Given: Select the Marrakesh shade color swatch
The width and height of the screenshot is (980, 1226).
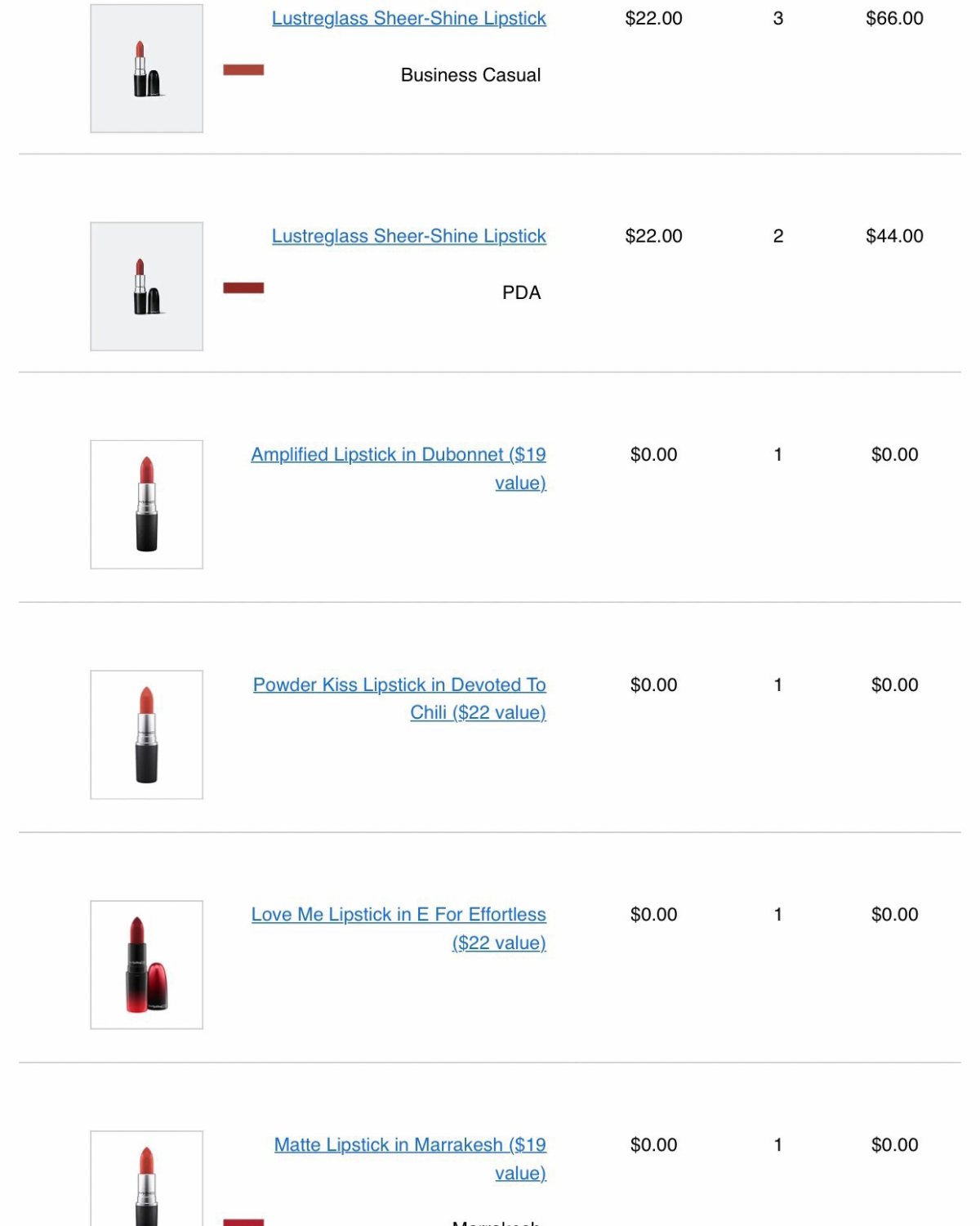Looking at the screenshot, I should click(243, 1223).
